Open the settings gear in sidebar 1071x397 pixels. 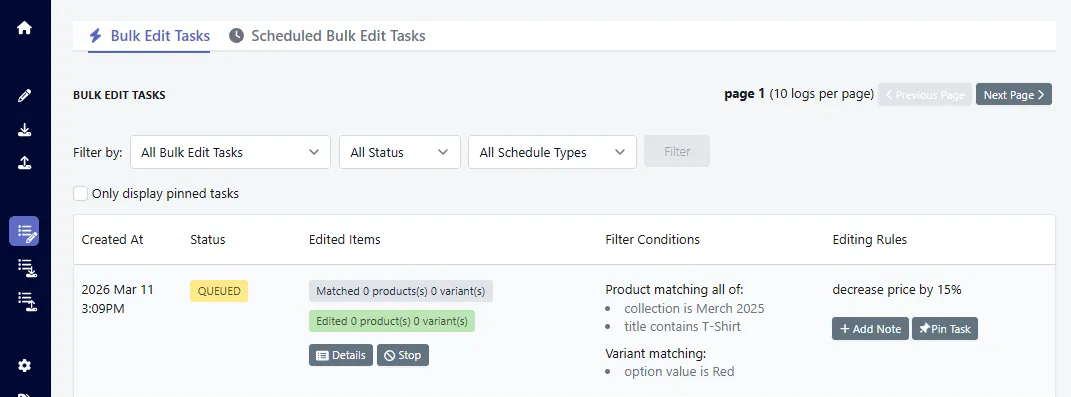pyautogui.click(x=25, y=366)
